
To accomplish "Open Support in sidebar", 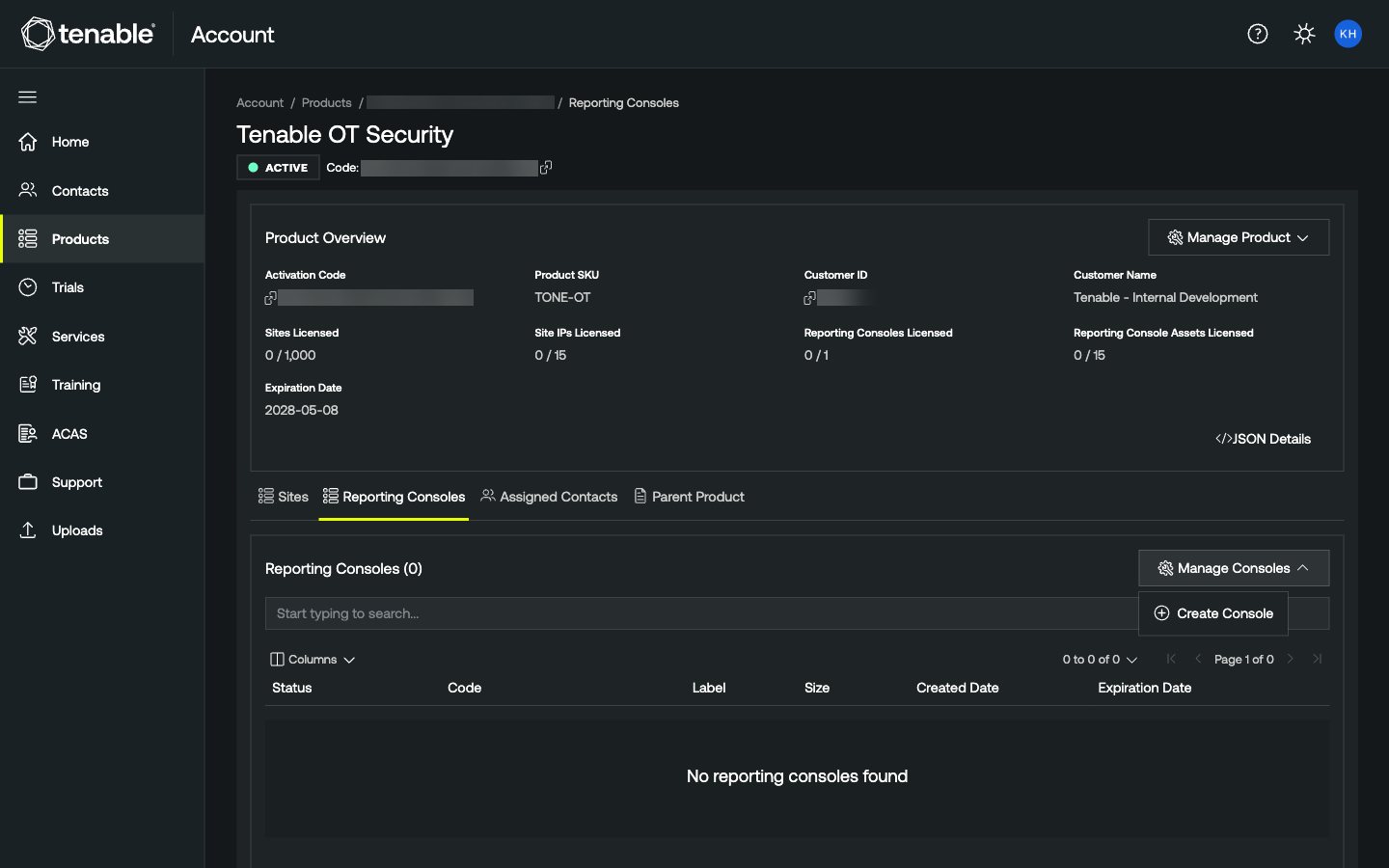I will click(x=102, y=481).
